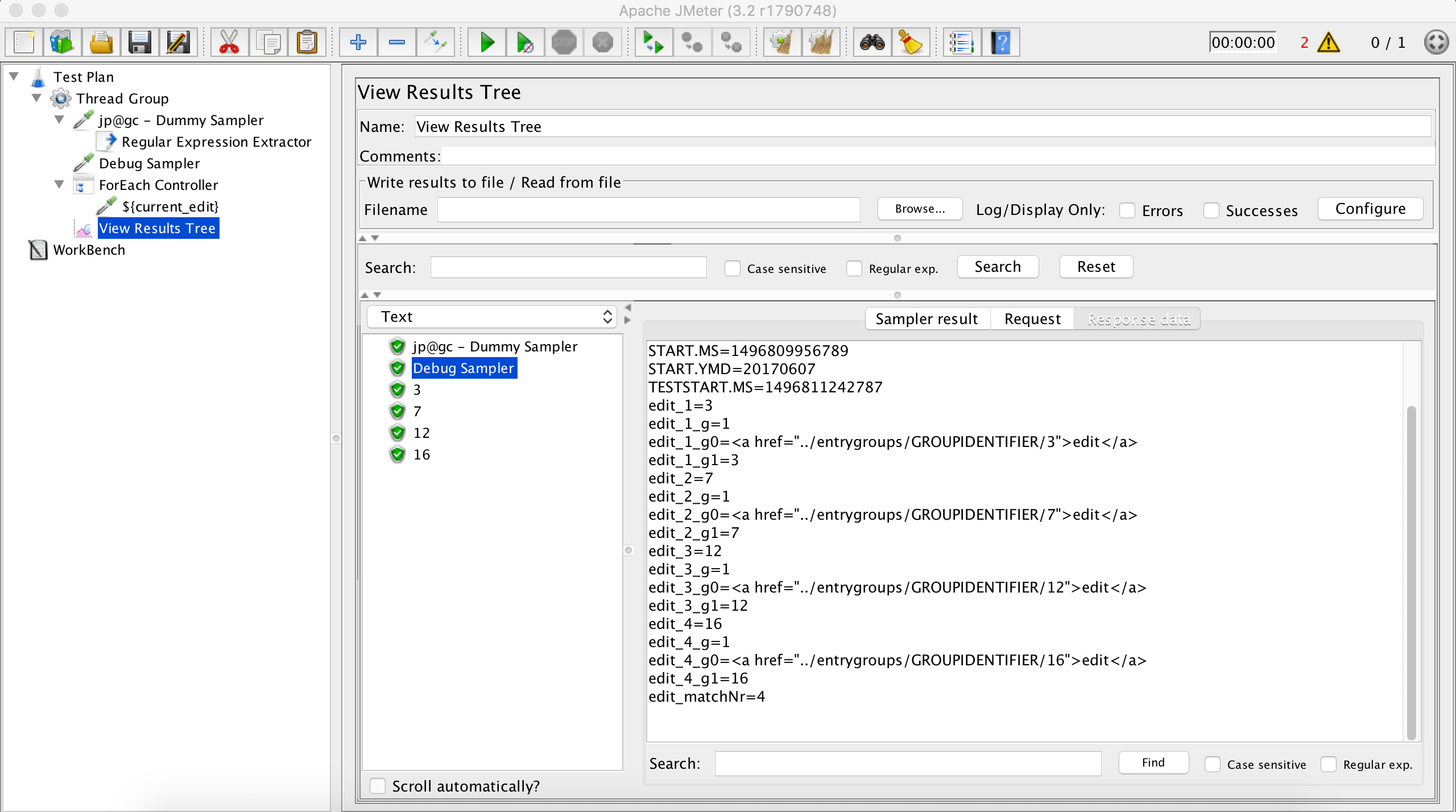Enable Successes log/display only

1211,210
